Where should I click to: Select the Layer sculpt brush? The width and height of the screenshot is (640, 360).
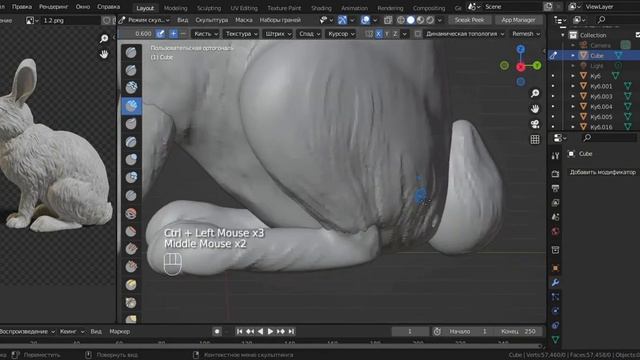tap(131, 142)
